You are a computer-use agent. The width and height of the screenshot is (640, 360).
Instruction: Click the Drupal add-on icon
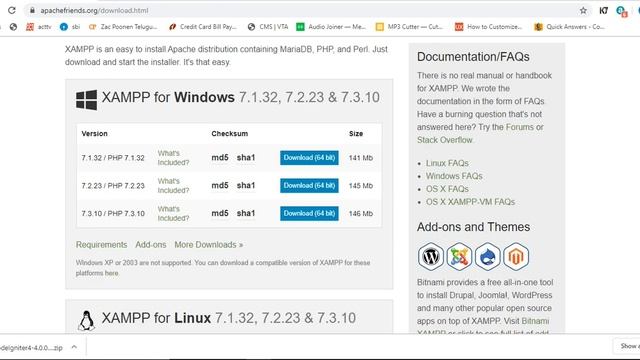point(488,257)
